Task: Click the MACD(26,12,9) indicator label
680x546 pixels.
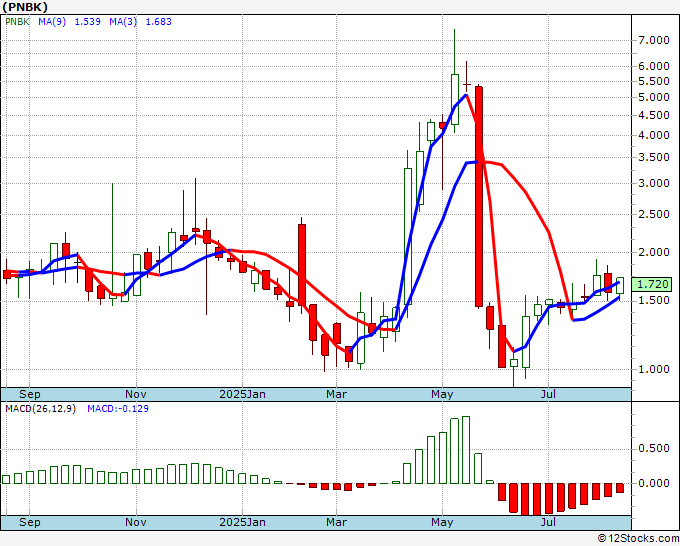Action: 40,409
